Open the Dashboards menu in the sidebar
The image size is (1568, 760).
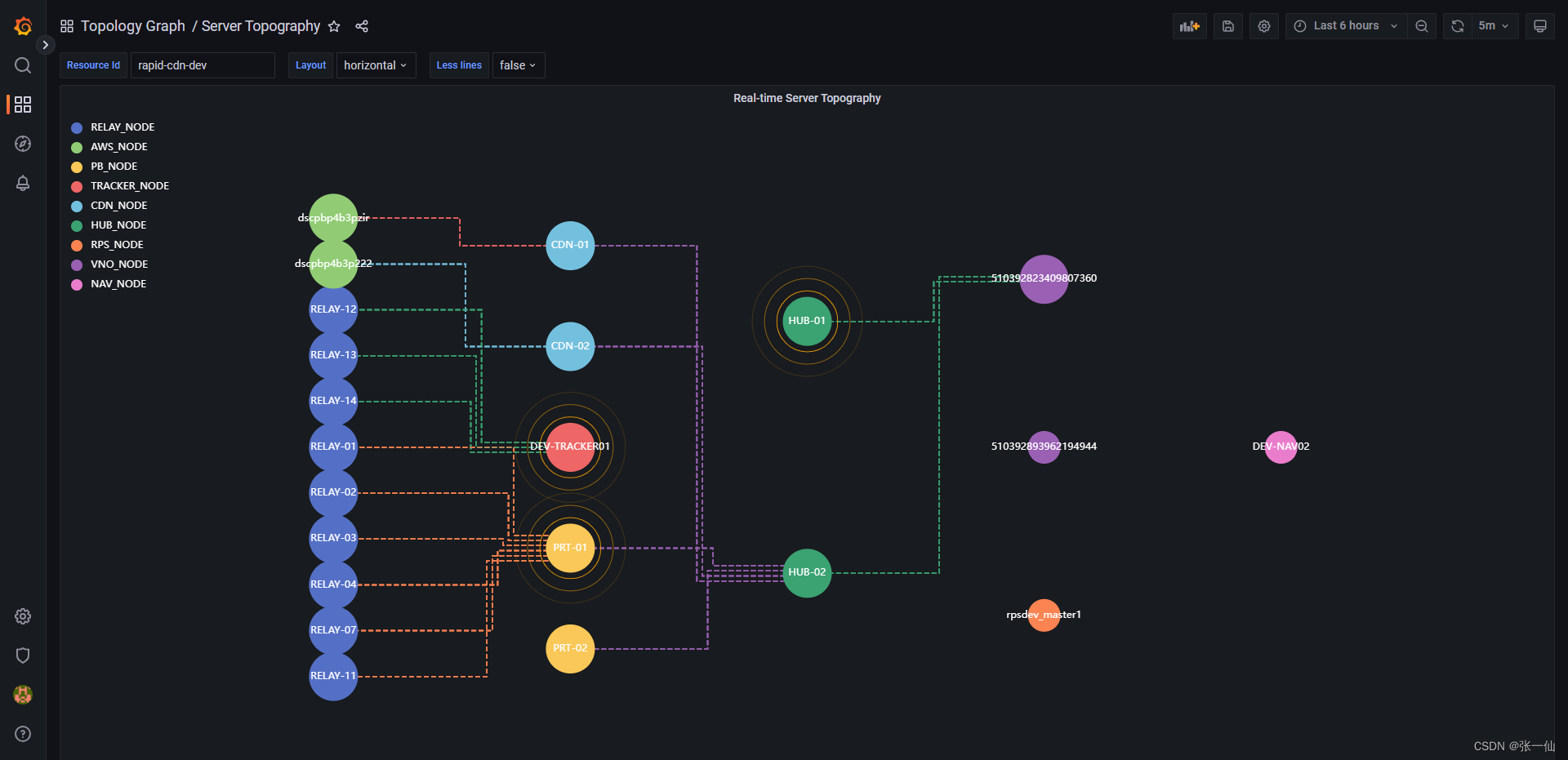(x=22, y=104)
